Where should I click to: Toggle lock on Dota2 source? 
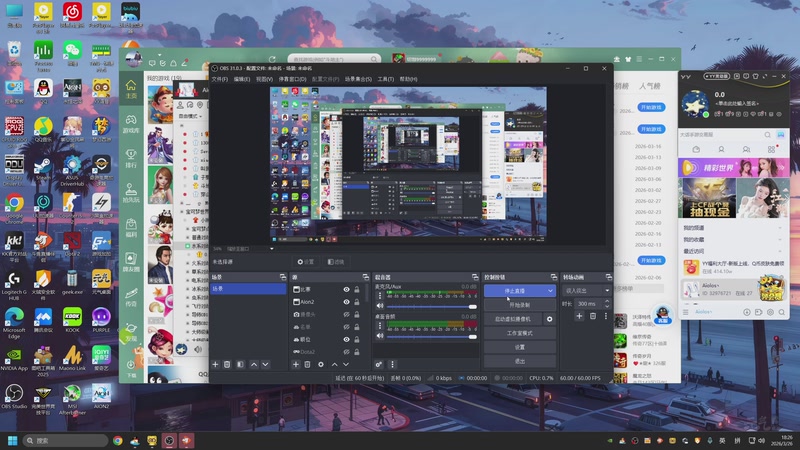tap(357, 352)
